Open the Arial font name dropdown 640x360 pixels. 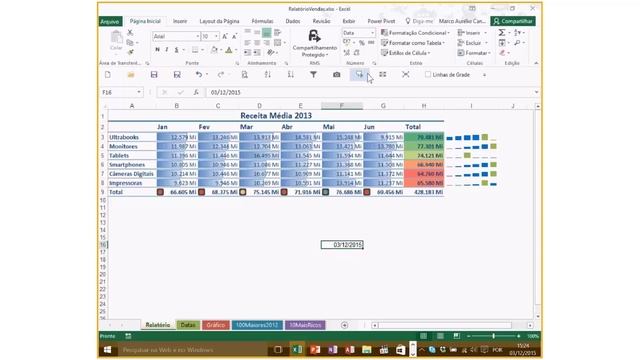(198, 36)
